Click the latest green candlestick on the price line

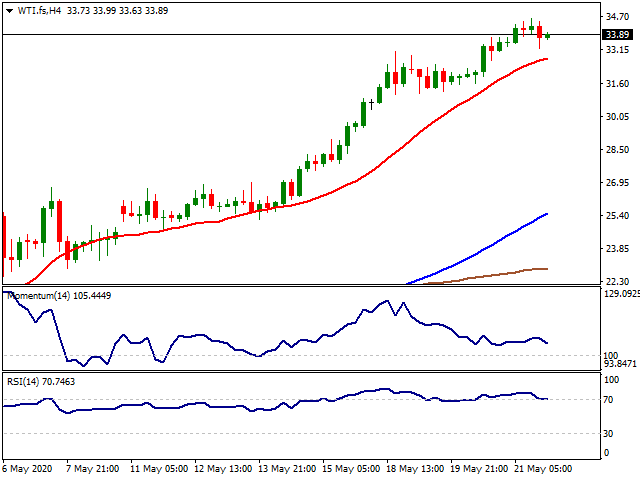coord(547,36)
